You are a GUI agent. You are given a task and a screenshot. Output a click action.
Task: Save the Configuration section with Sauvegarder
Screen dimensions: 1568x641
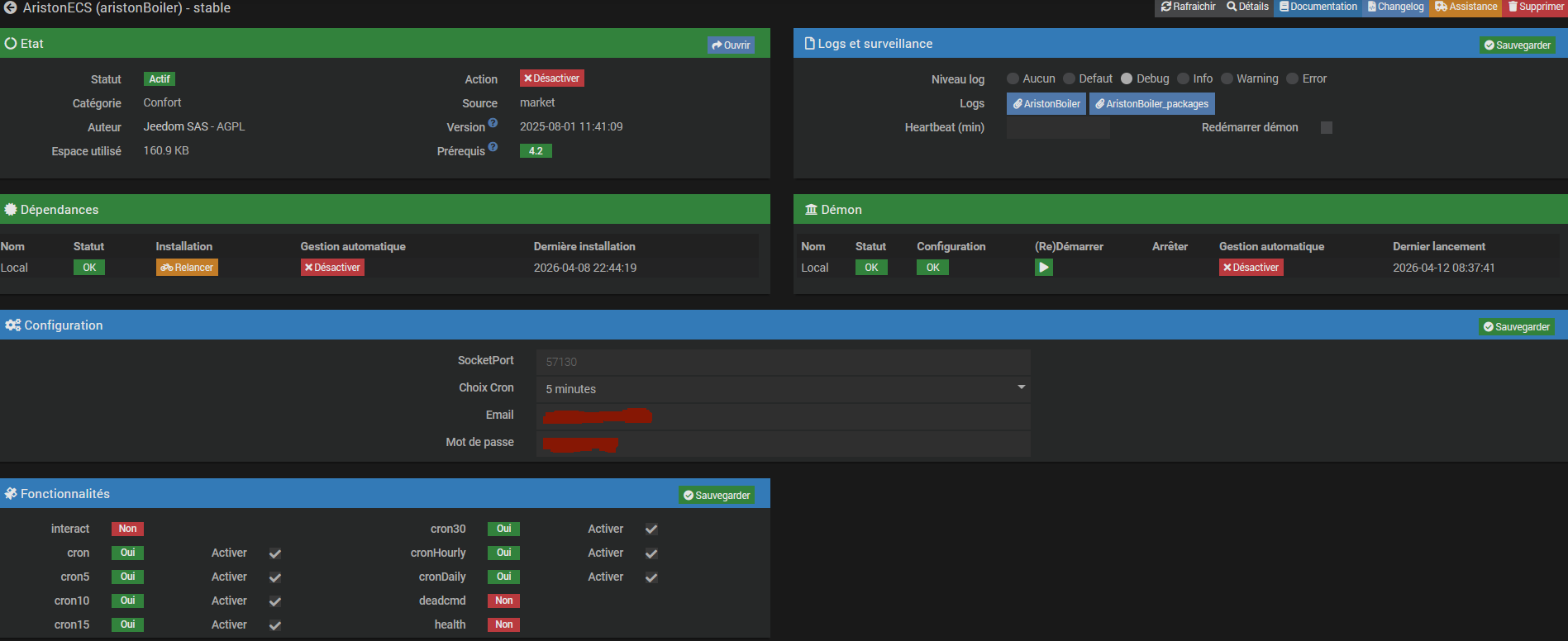click(1516, 327)
